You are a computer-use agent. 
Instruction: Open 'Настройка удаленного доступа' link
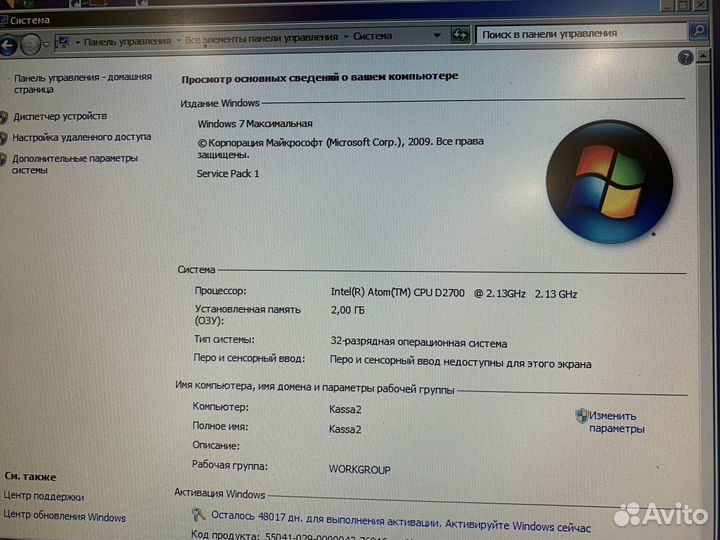pos(81,137)
